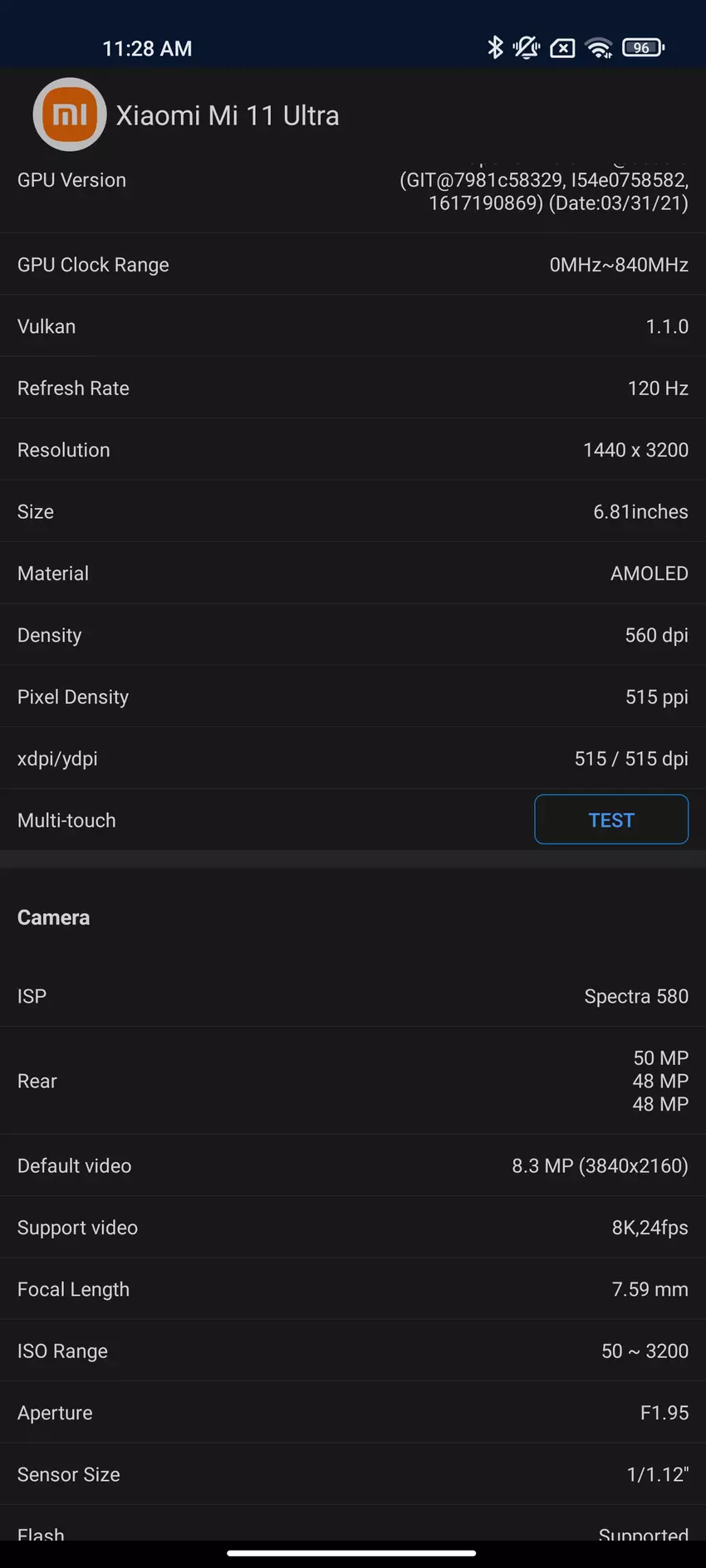The image size is (706, 1568).
Task: Select the Support video 8K row
Action: 353,1228
